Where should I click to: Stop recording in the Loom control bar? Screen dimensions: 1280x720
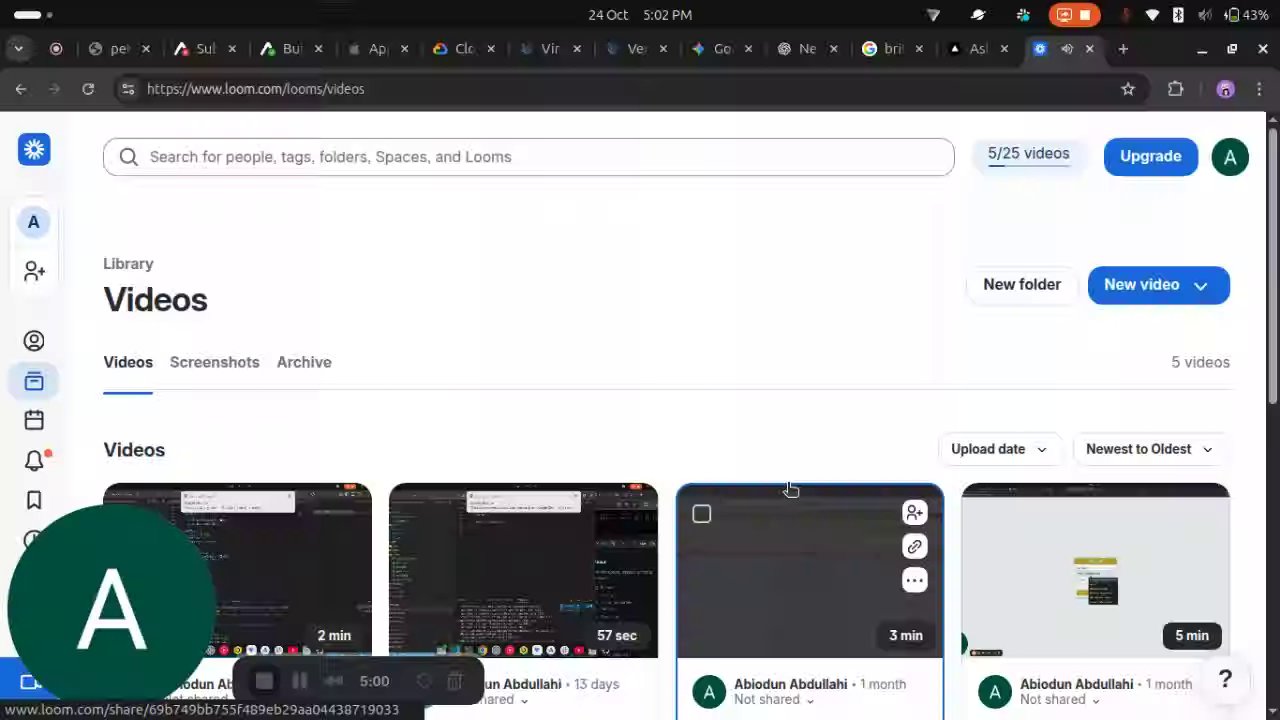coord(264,681)
